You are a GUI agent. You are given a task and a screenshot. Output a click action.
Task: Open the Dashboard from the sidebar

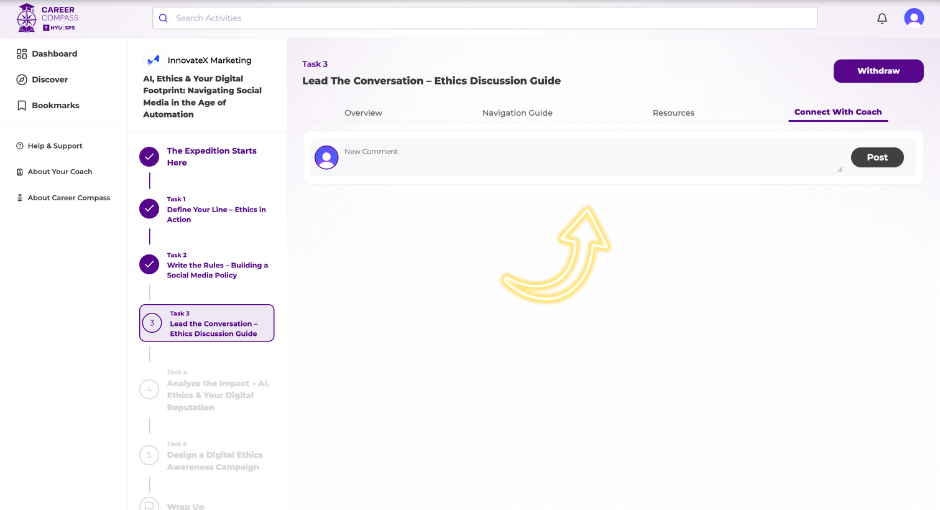(x=54, y=54)
